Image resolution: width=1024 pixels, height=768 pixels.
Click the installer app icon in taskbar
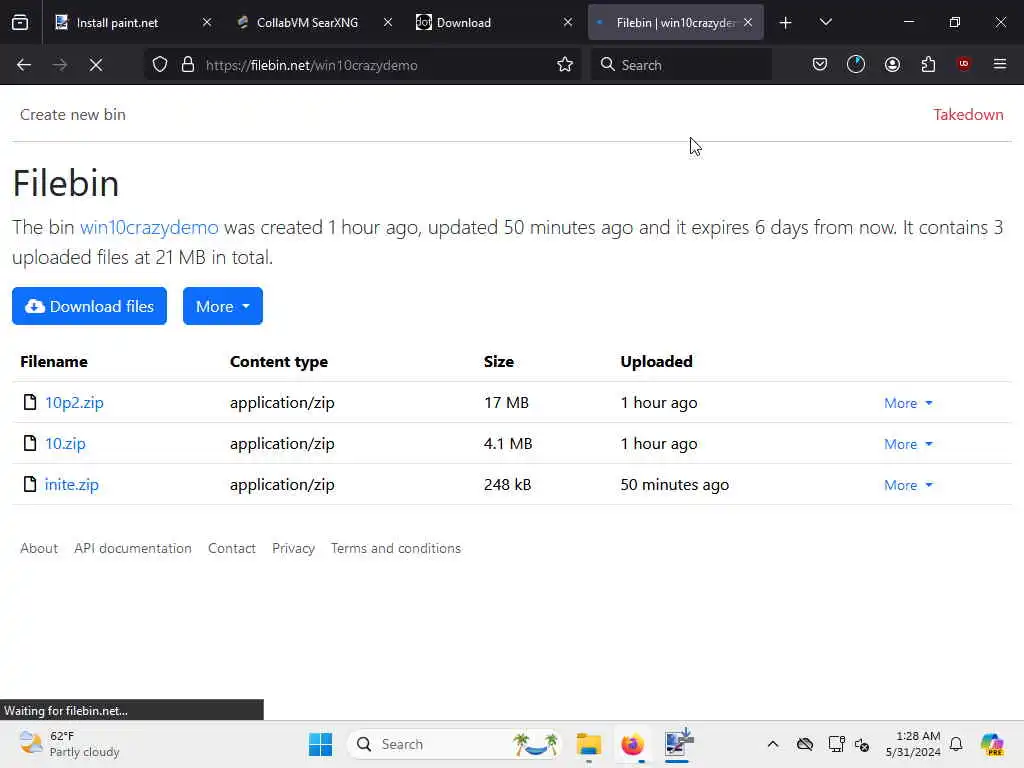tap(678, 743)
